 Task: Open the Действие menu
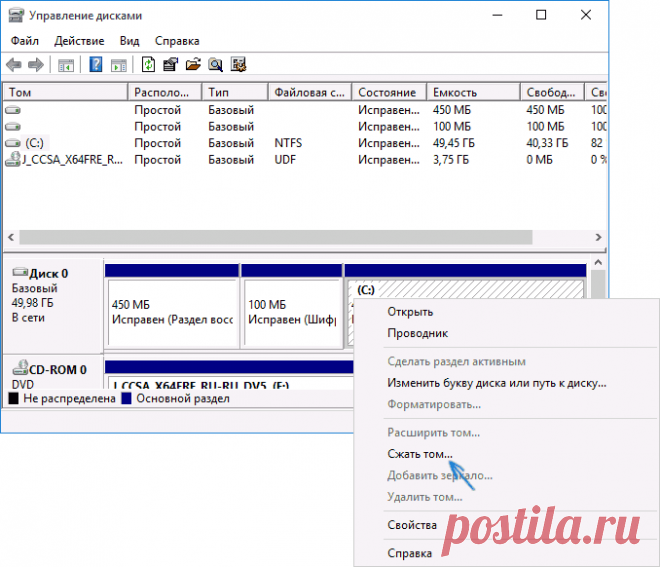(79, 41)
